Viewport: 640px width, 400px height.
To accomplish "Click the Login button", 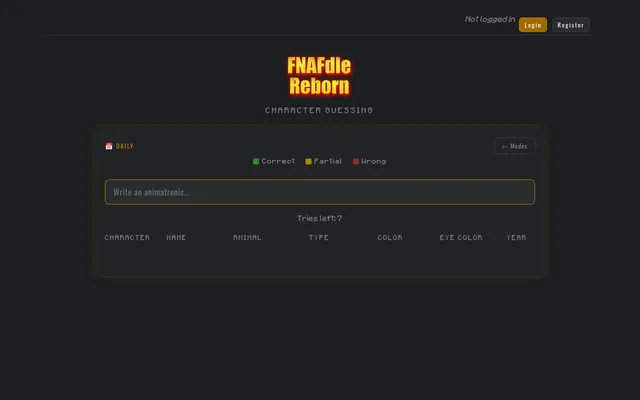I will (533, 25).
